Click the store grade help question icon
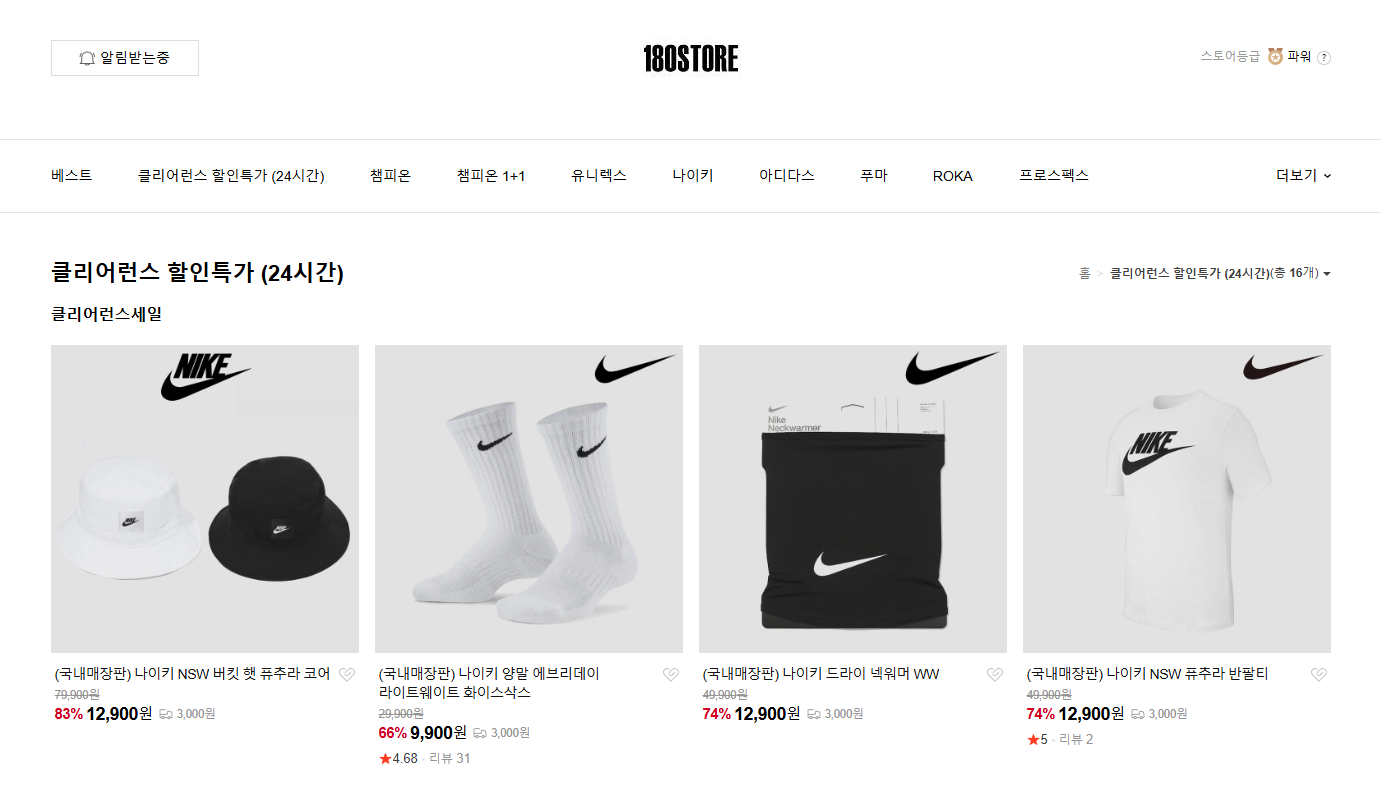1381x806 pixels. coord(1324,57)
